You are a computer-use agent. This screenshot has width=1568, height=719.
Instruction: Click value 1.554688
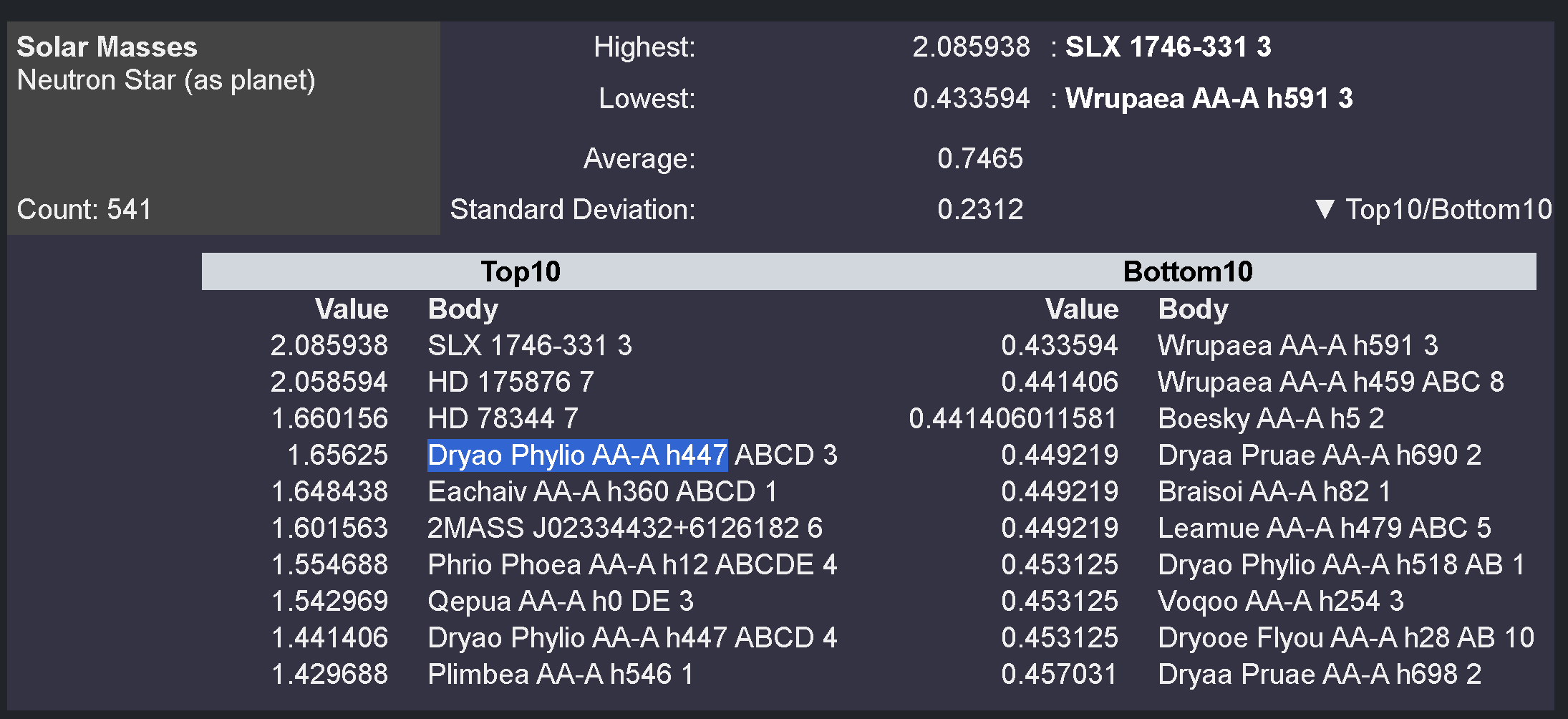329,564
